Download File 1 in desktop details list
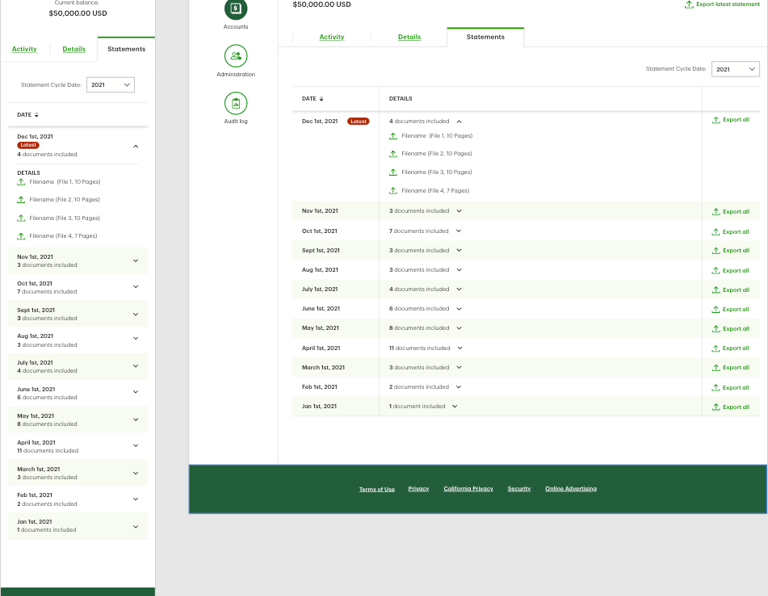 click(393, 136)
